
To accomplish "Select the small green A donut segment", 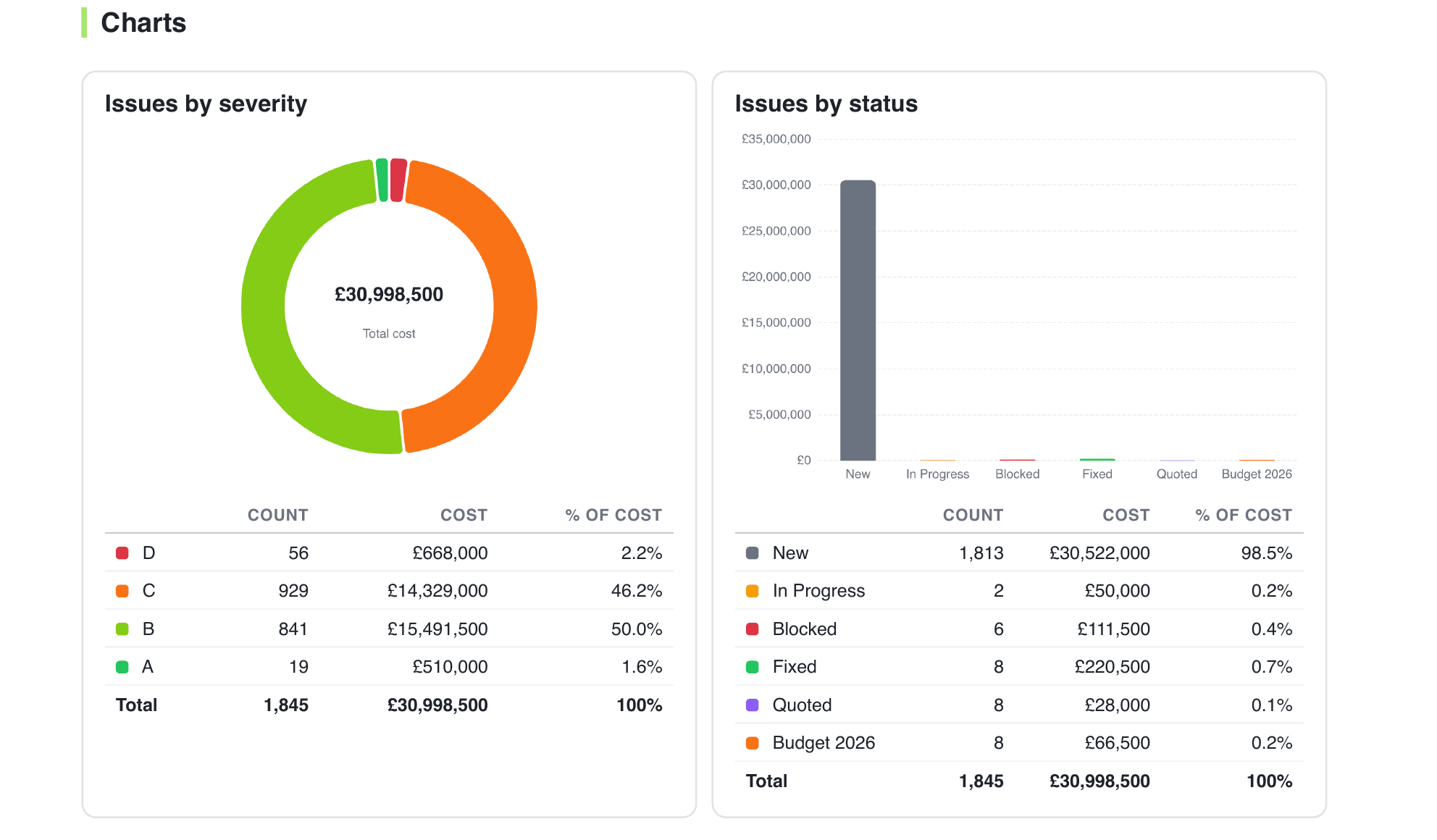I will point(382,180).
